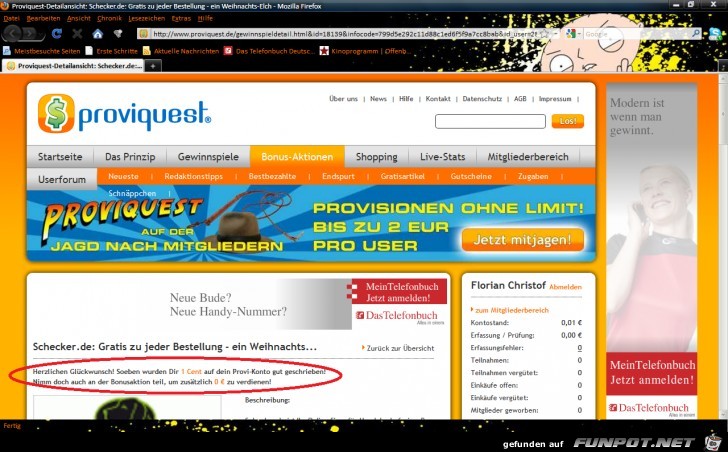728x452 pixels.
Task: Select the Gutscheine submenu item
Action: 471,176
